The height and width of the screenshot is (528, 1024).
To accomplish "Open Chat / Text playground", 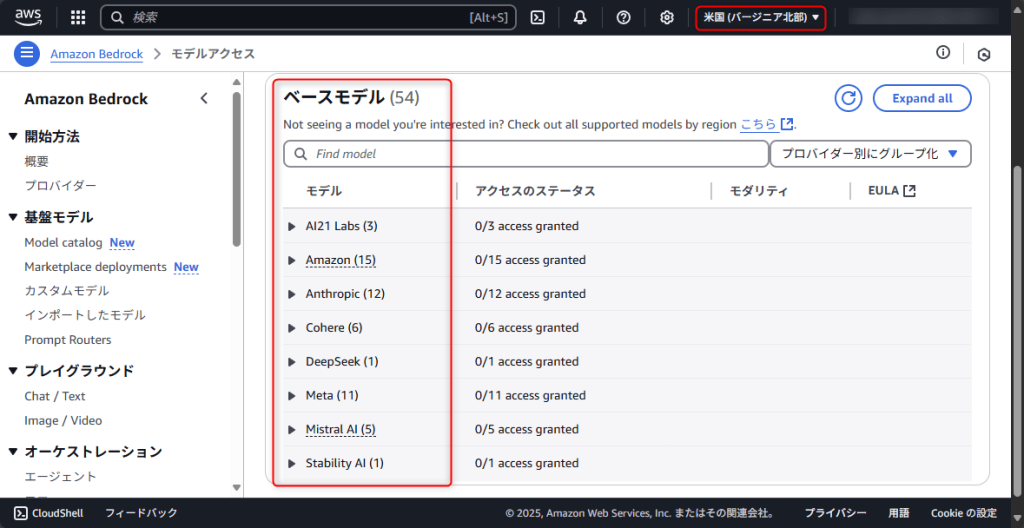I will tap(55, 396).
